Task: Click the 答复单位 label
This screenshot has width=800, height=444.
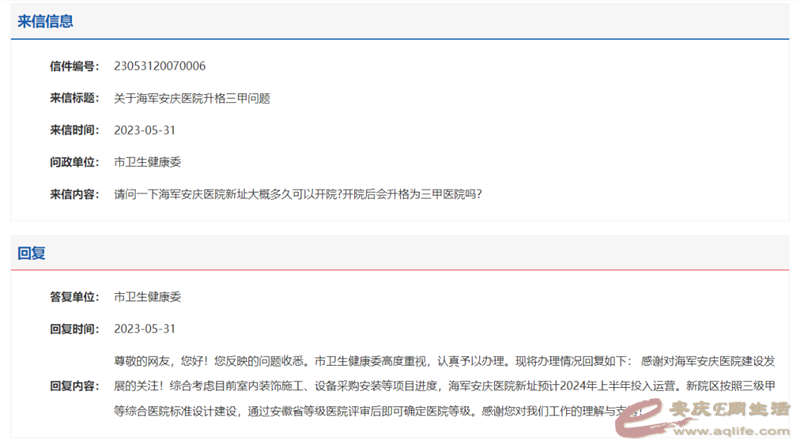Action: coord(74,297)
